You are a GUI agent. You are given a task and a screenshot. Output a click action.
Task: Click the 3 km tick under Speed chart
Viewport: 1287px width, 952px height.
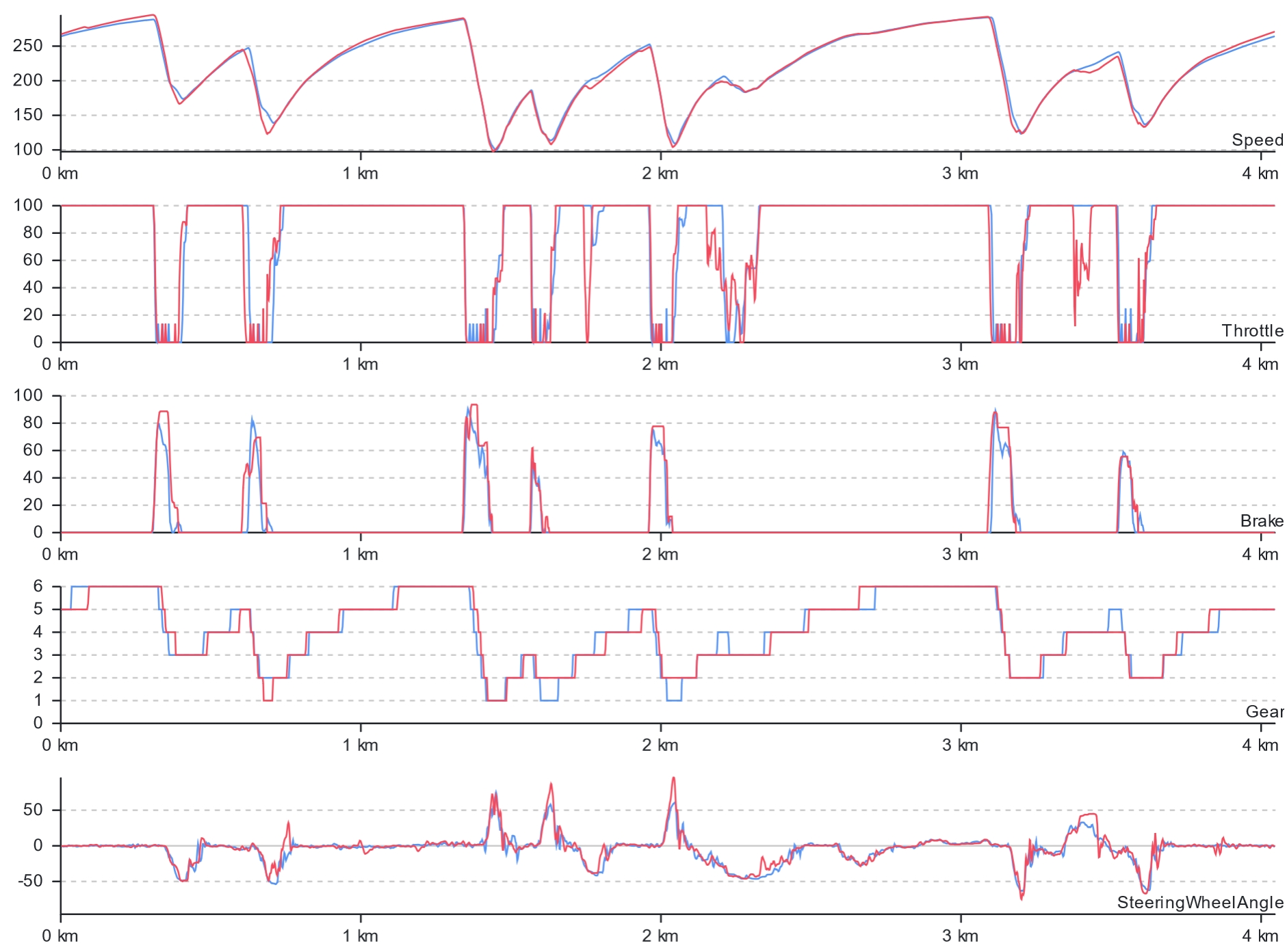point(960,174)
